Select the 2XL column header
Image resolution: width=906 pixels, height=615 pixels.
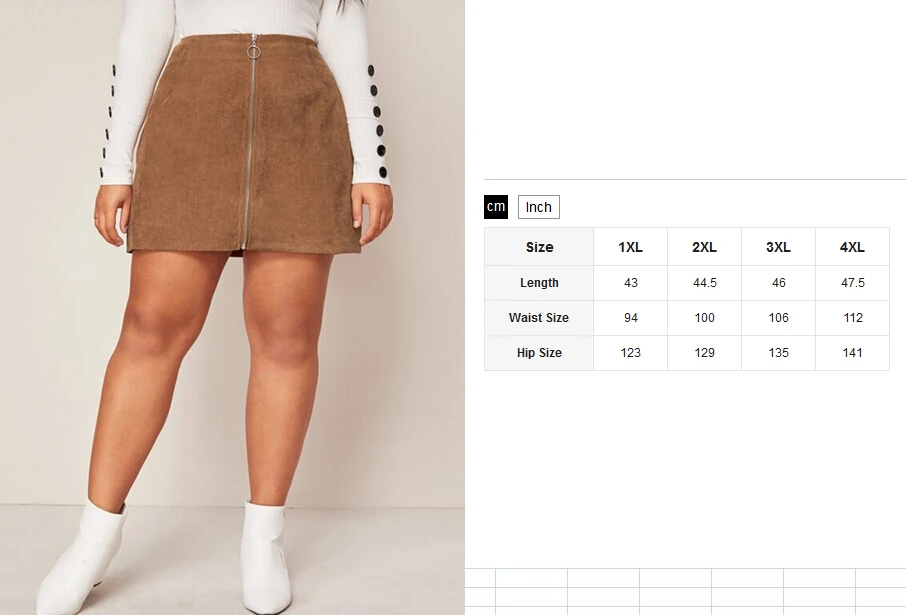(x=704, y=247)
